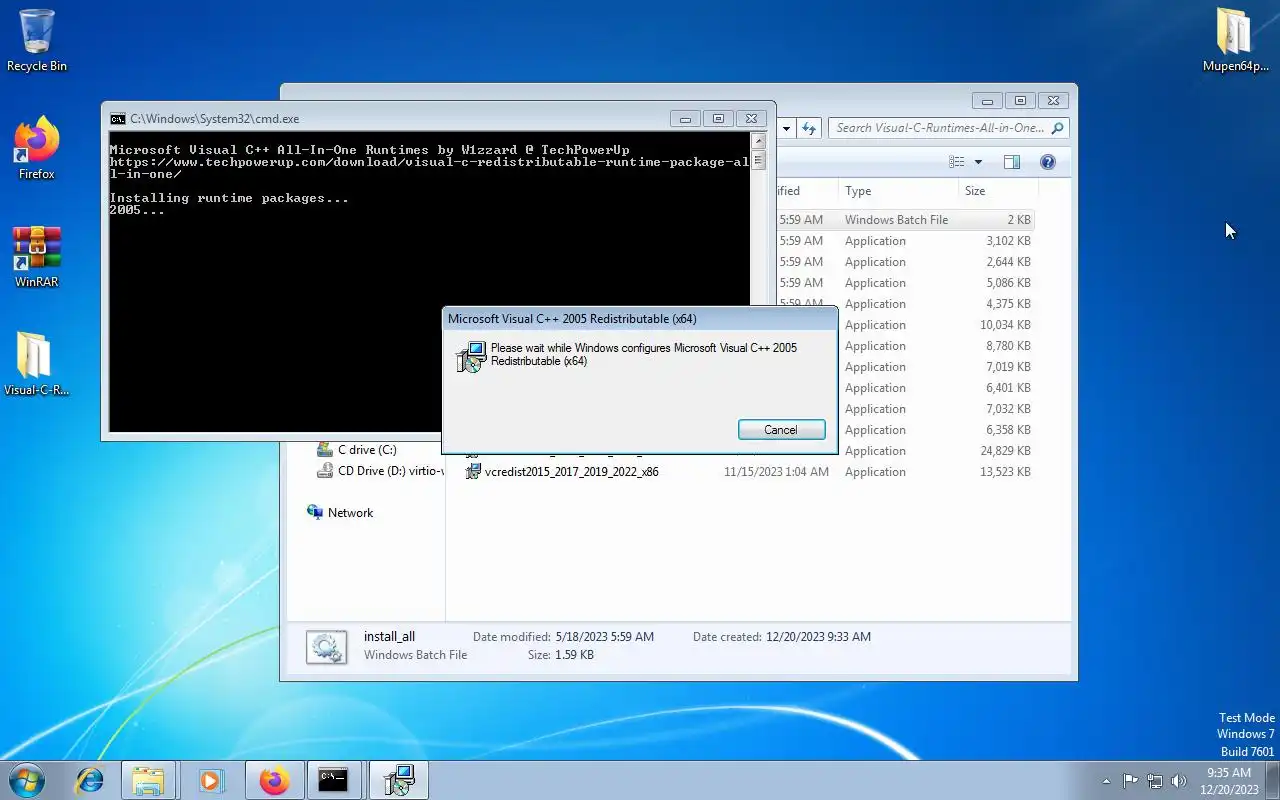Open the volume speaker icon in the tray
Screen dimensions: 1280x800
coord(1179,781)
